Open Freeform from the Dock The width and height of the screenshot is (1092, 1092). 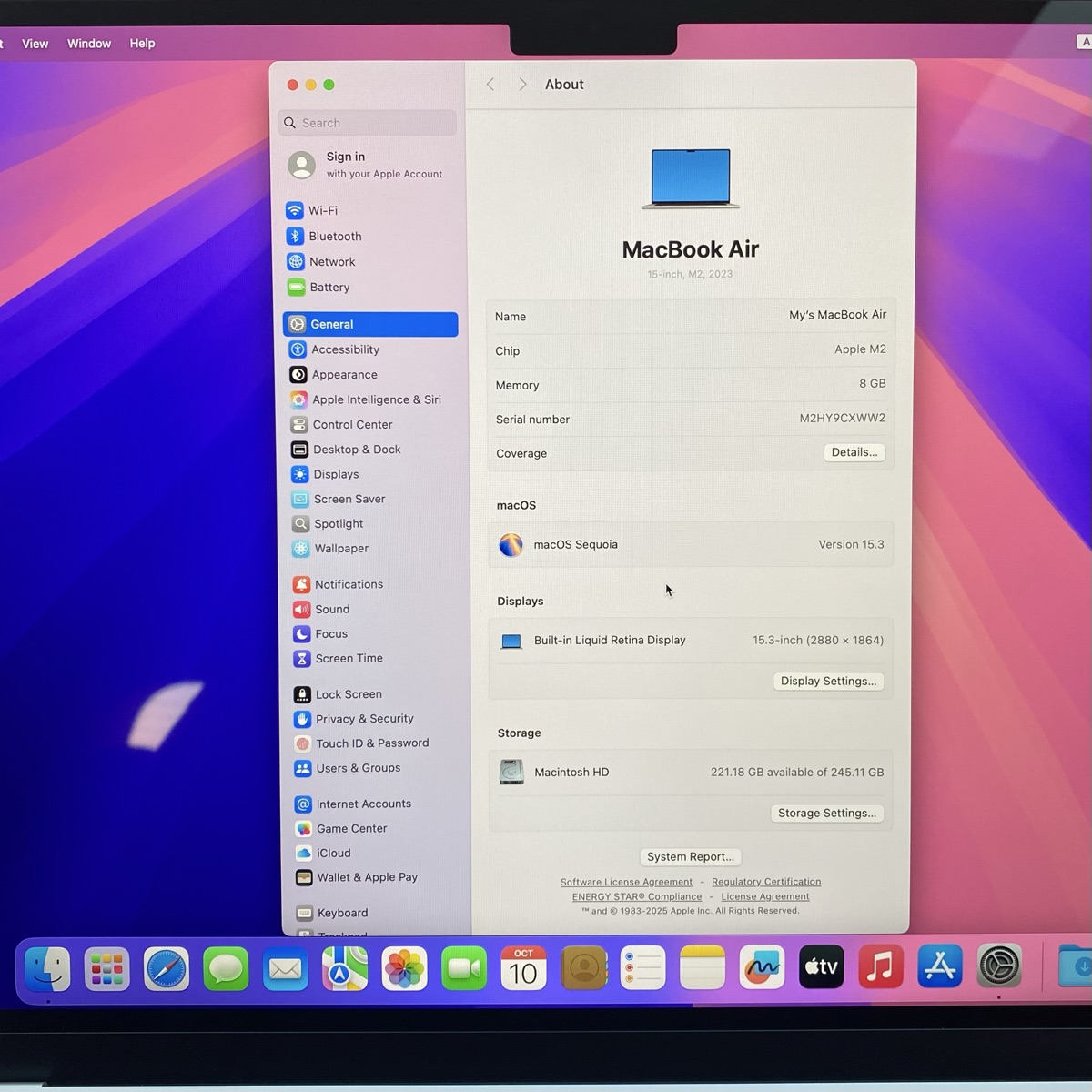coord(762,967)
